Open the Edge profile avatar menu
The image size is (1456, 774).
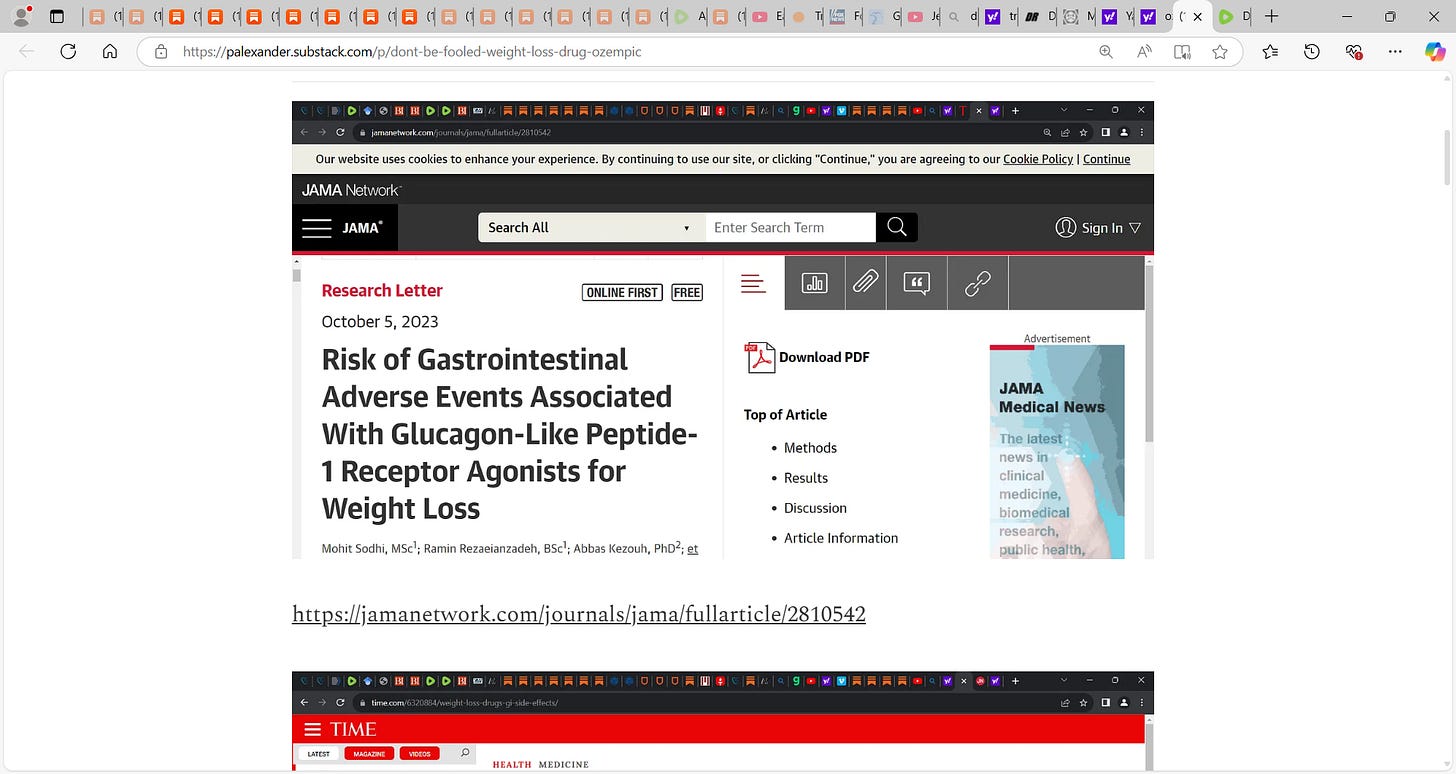point(21,16)
